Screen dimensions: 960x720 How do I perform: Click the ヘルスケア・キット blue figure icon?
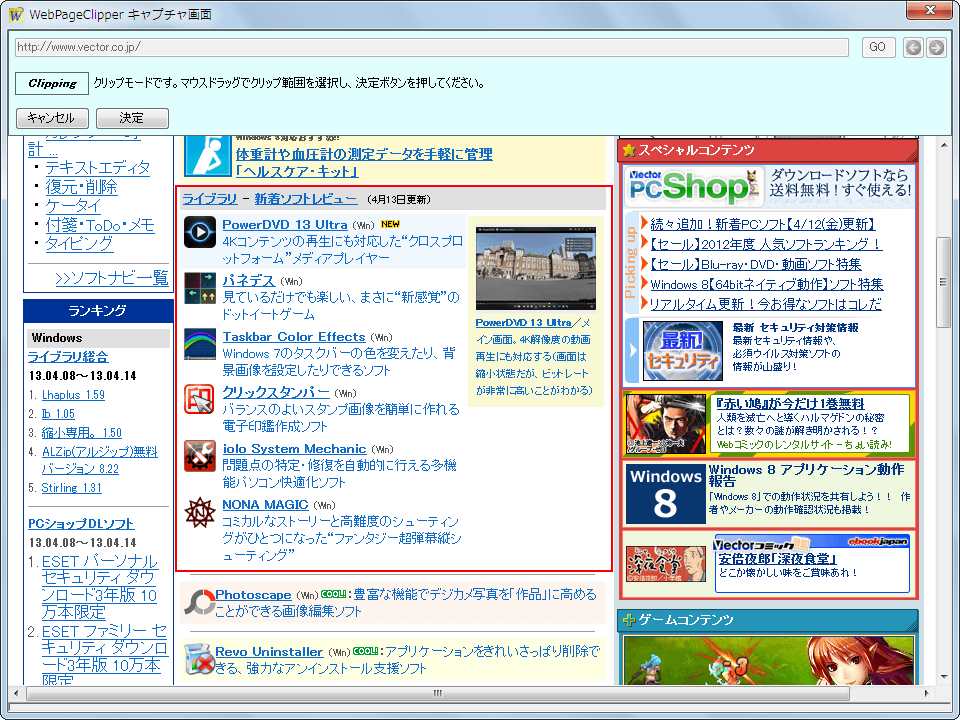click(x=208, y=156)
